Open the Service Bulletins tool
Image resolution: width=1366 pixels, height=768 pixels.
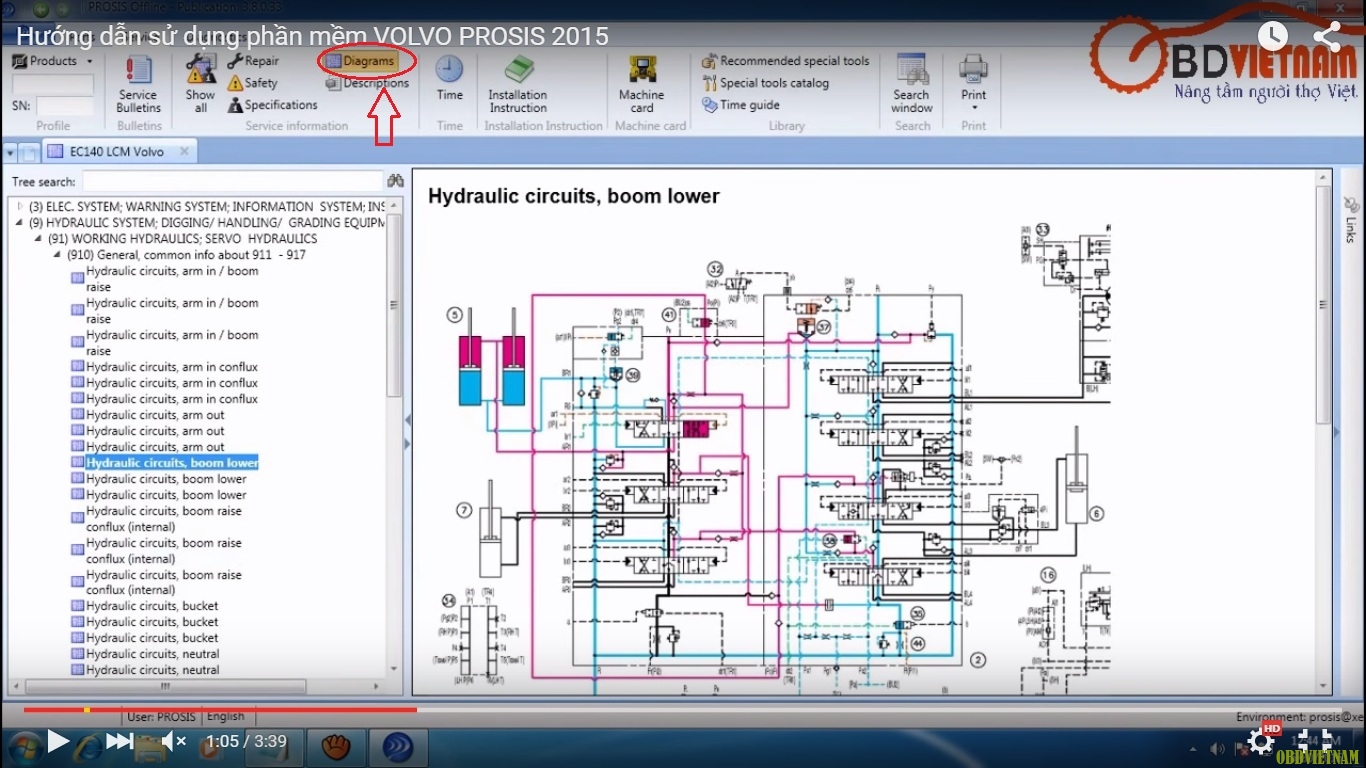click(x=138, y=83)
